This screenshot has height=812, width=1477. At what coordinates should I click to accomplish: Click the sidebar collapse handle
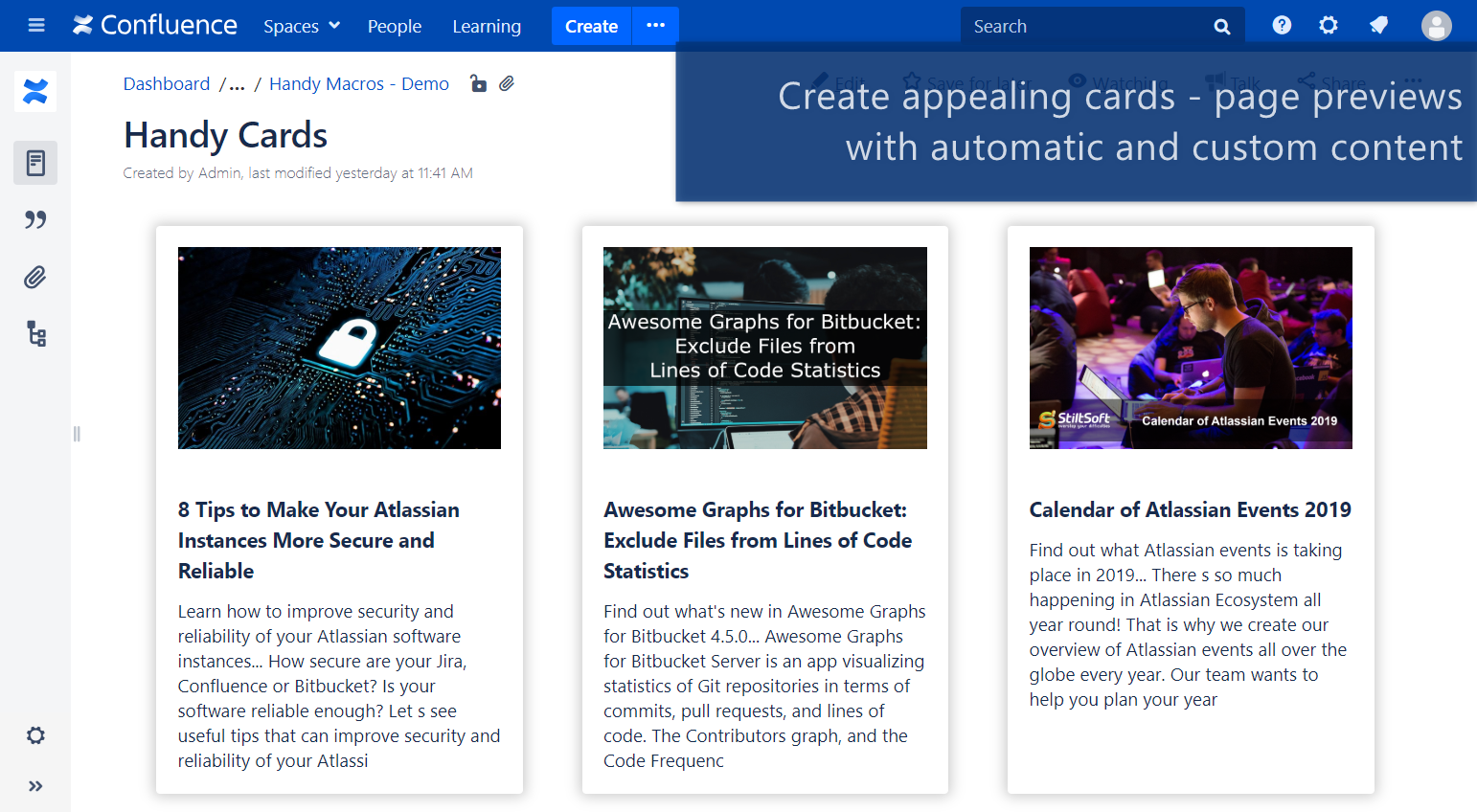[x=77, y=434]
